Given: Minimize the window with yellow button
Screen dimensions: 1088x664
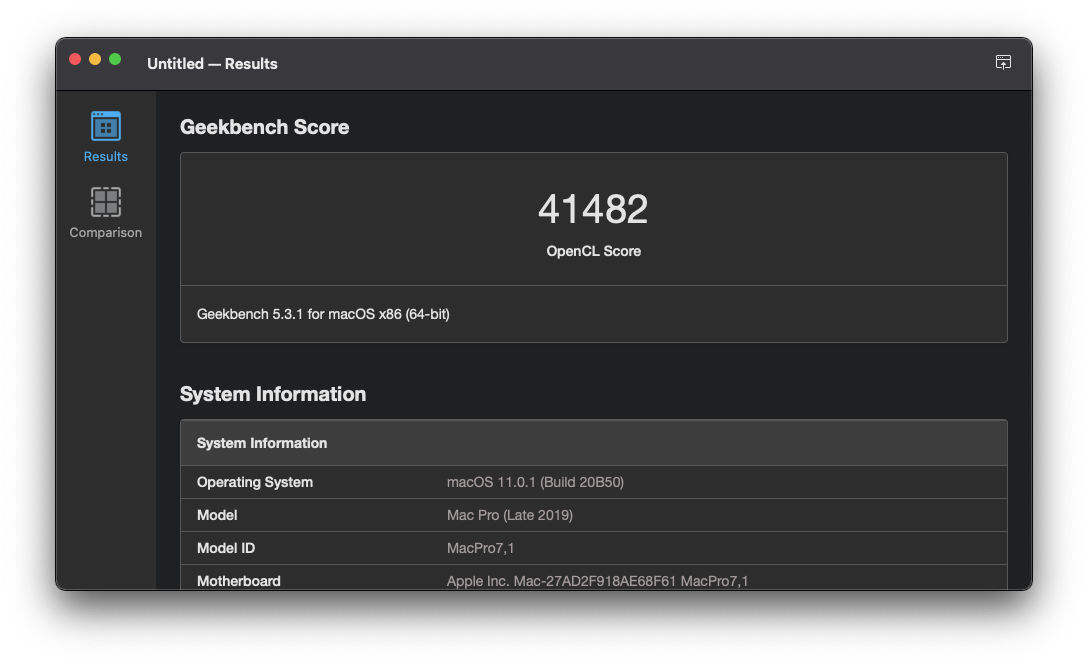Looking at the screenshot, I should pos(95,60).
